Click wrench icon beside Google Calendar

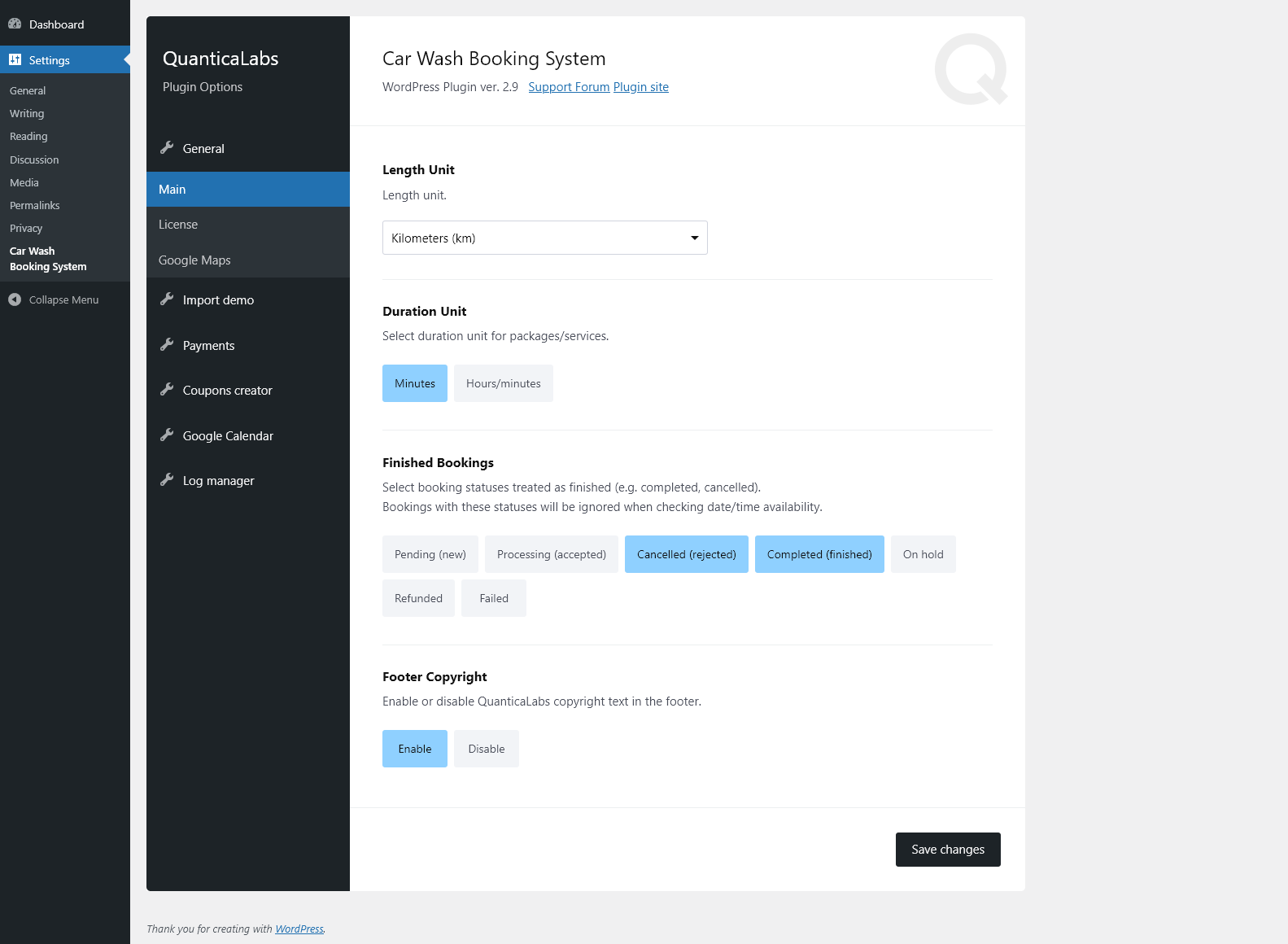[x=167, y=435]
